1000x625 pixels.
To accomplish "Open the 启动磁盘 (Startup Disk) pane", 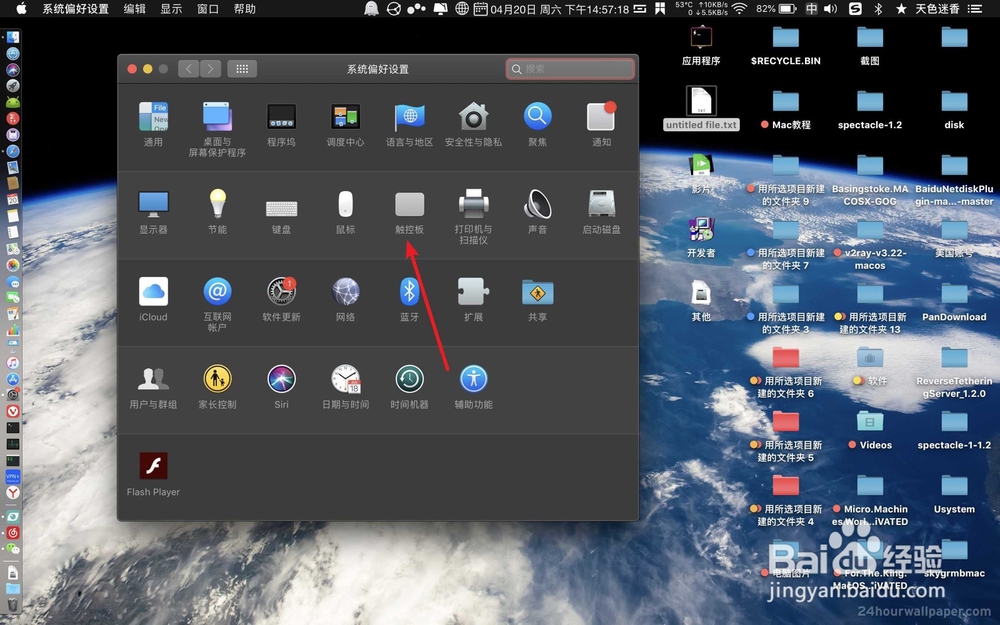I will [x=601, y=211].
